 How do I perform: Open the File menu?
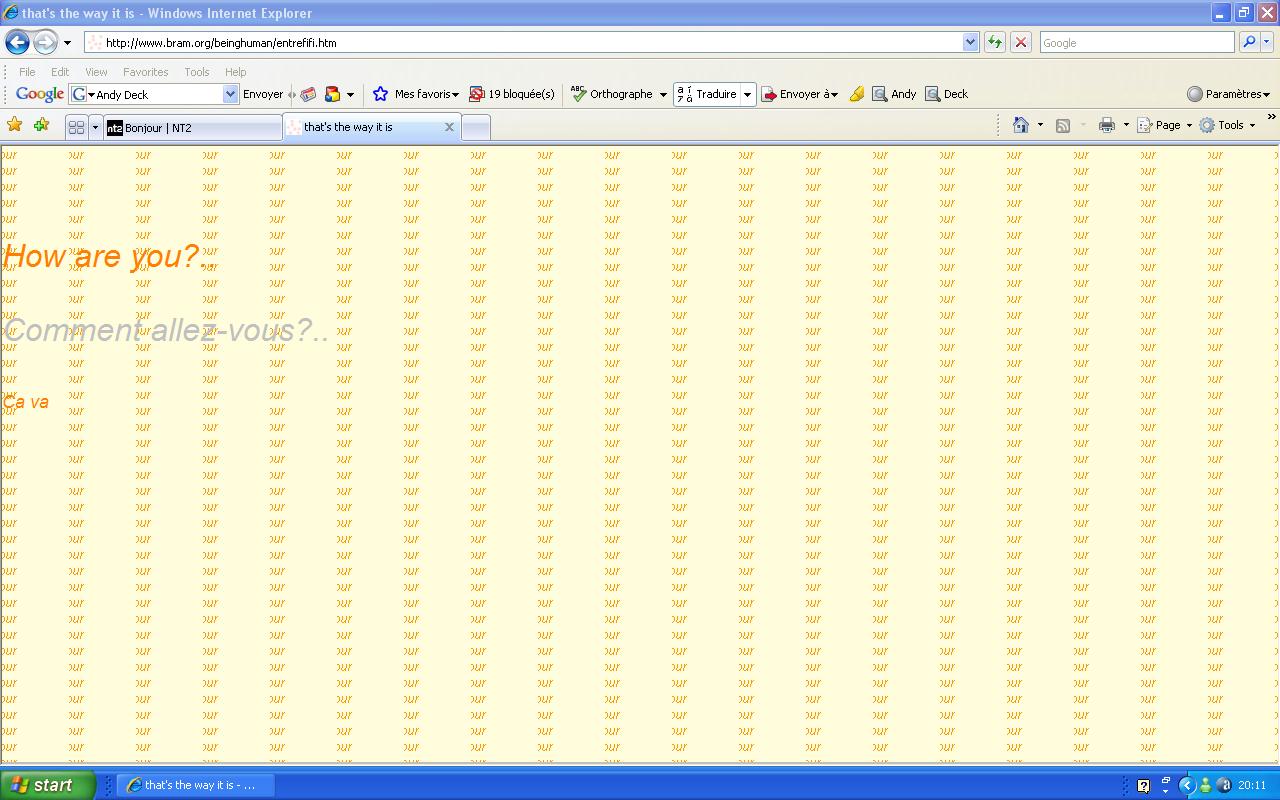27,72
